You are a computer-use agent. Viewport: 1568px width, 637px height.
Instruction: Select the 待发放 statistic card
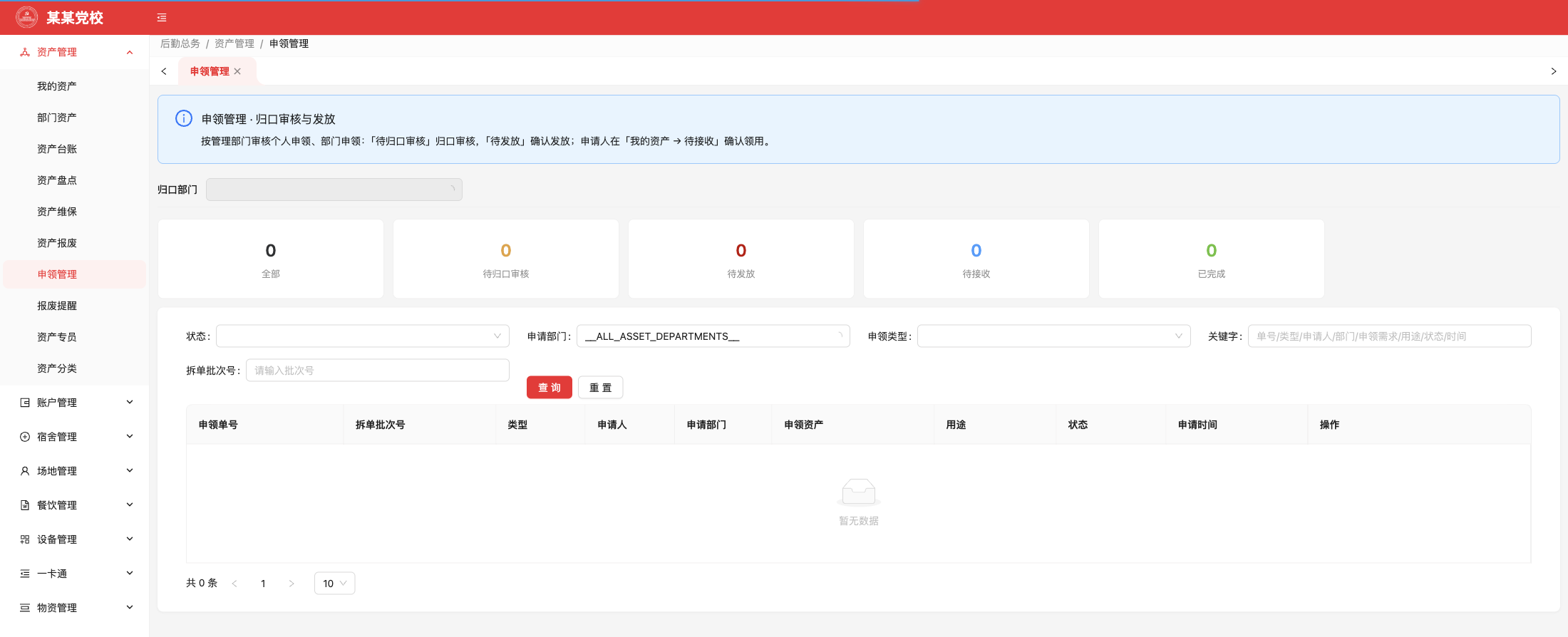click(x=741, y=259)
